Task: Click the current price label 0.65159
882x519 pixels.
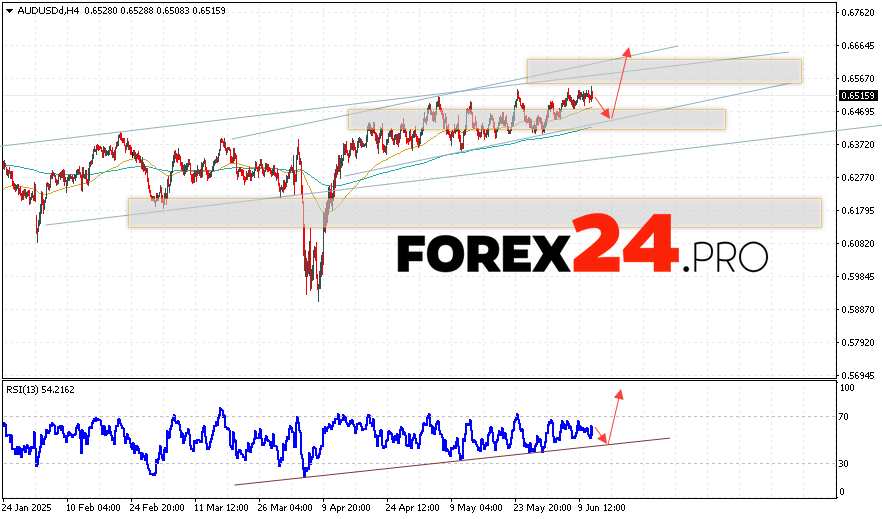Action: (857, 95)
